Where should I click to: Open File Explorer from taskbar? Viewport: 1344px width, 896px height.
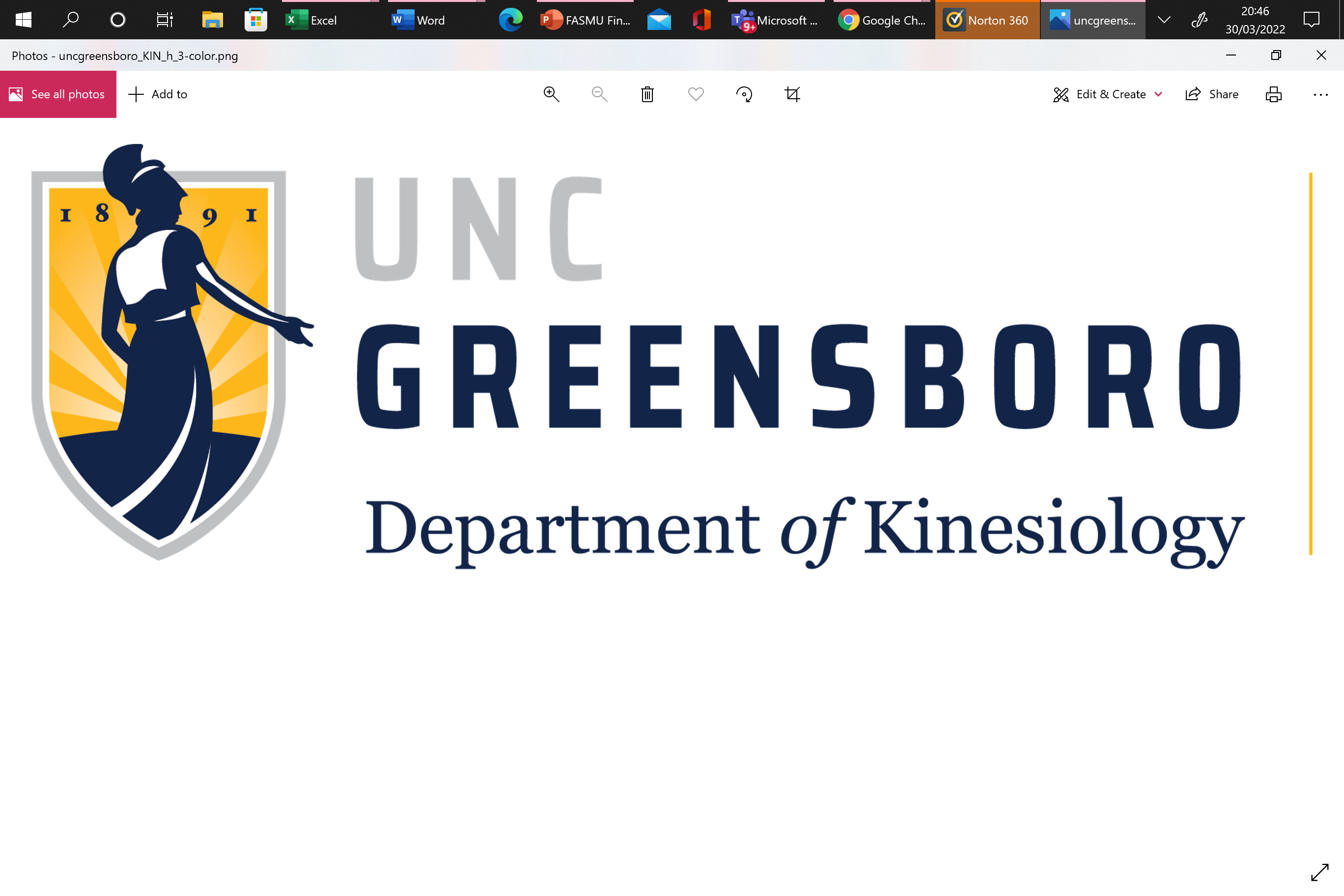click(212, 20)
